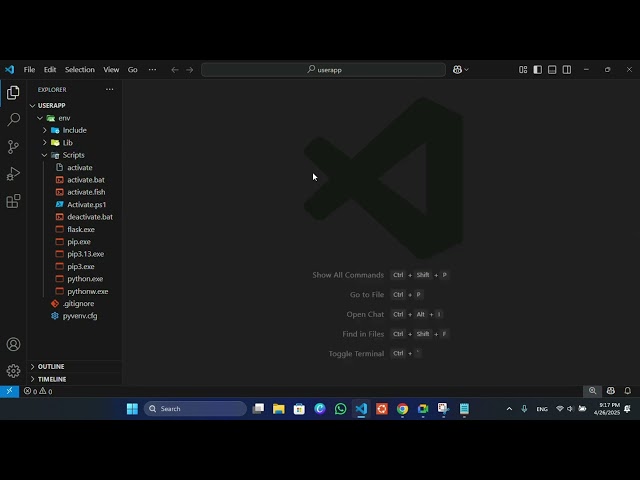The image size is (640, 480).
Task: Open Google Chrome from taskbar
Action: (x=402, y=409)
